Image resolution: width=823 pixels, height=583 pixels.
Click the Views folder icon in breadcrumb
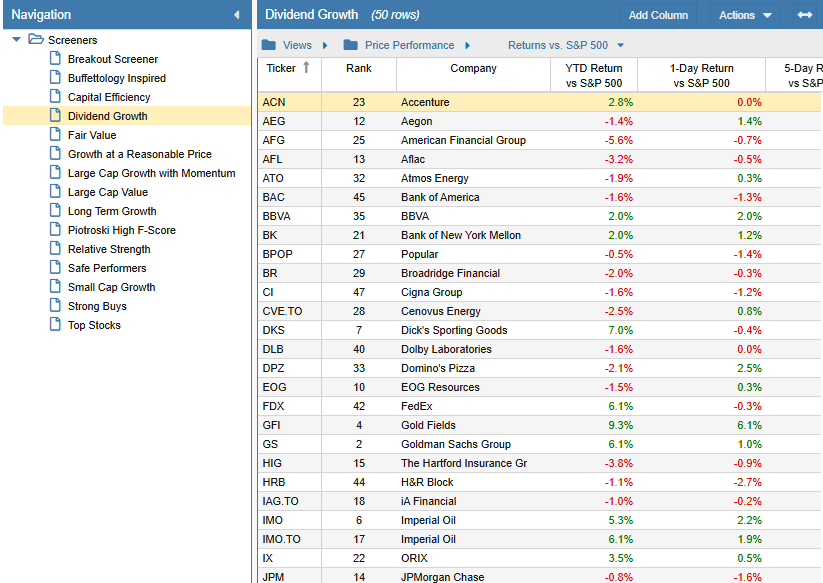click(x=268, y=45)
